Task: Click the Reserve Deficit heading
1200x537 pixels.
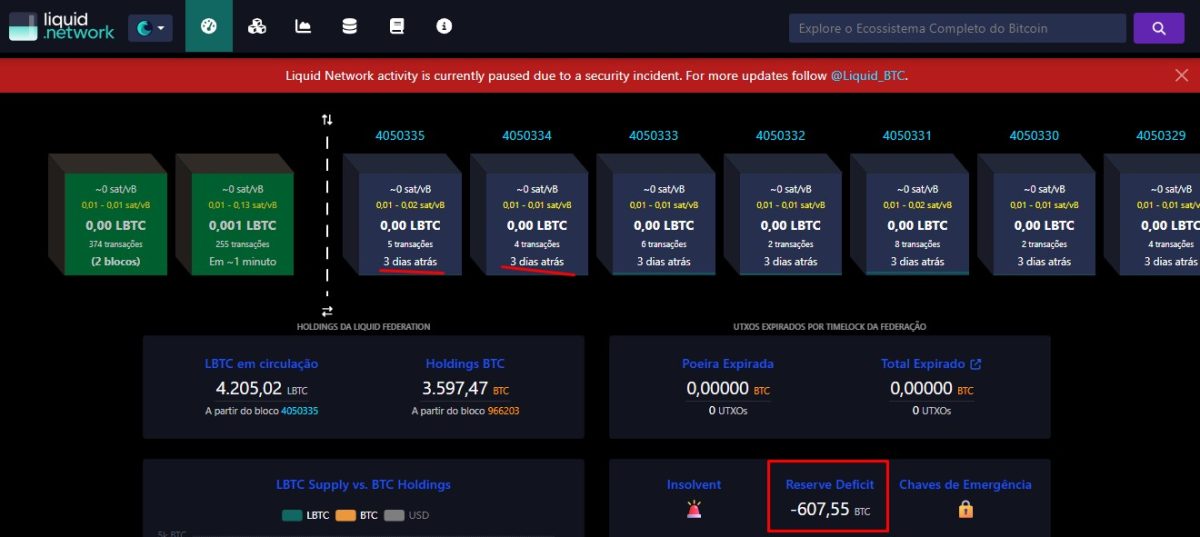Action: [x=829, y=485]
